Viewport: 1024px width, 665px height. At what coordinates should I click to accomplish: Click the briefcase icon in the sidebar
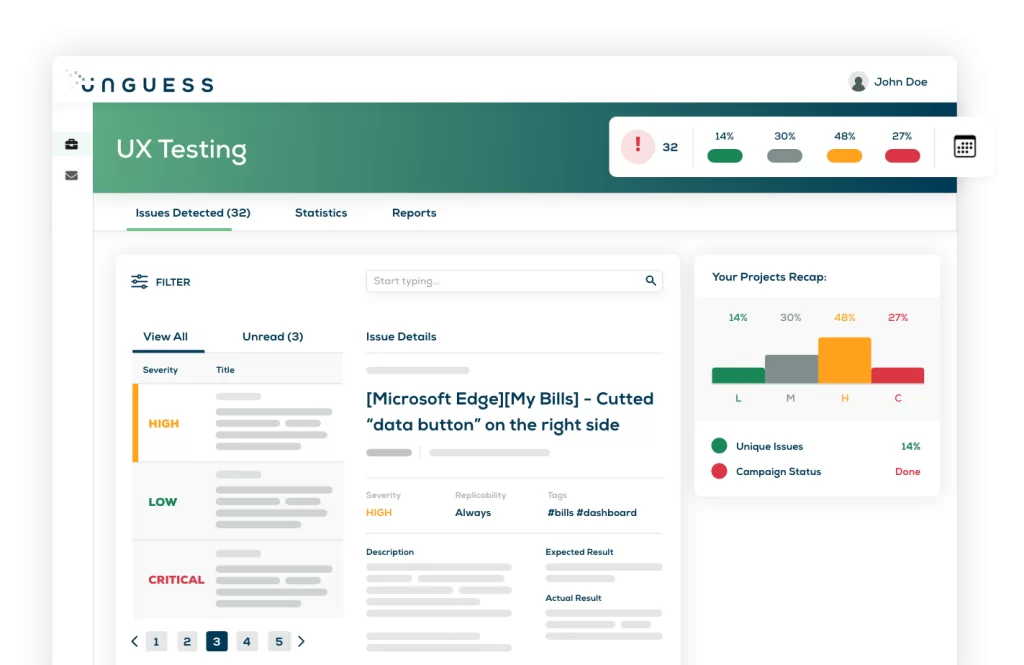pos(71,144)
